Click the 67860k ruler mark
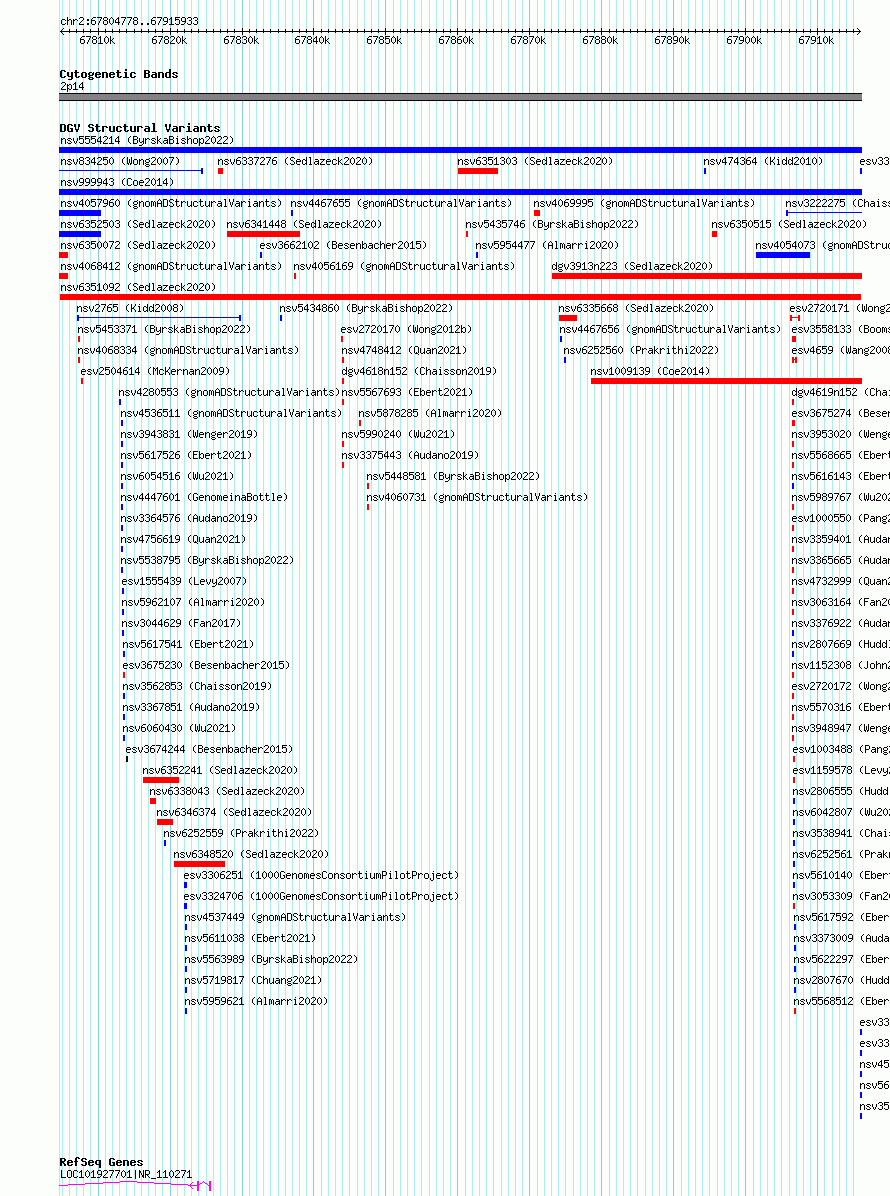890x1196 pixels. (x=456, y=40)
